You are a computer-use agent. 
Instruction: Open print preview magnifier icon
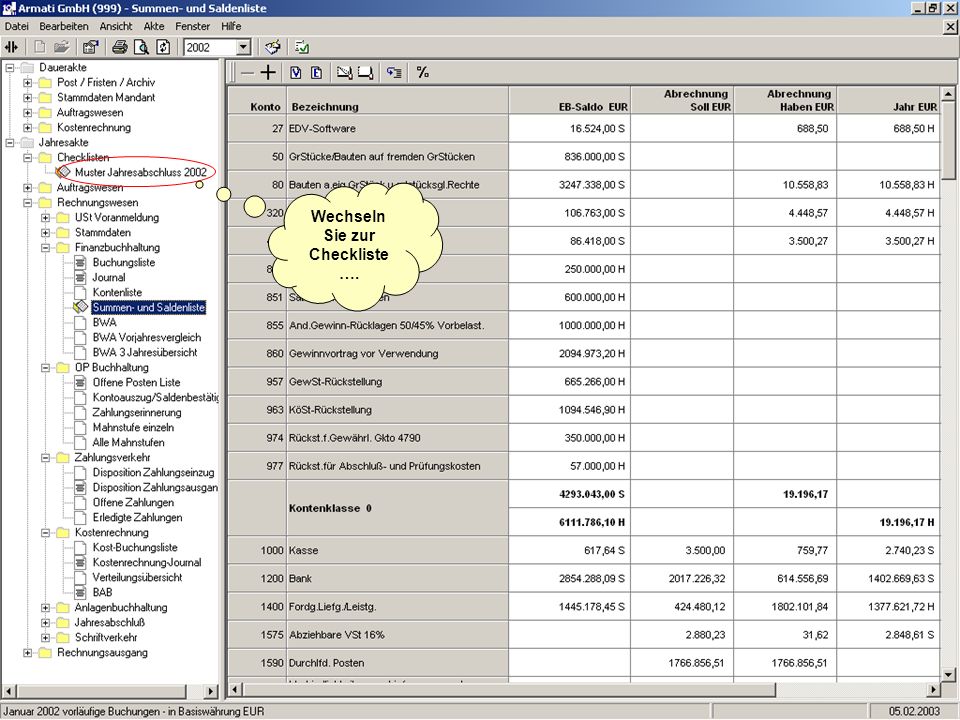pyautogui.click(x=141, y=47)
